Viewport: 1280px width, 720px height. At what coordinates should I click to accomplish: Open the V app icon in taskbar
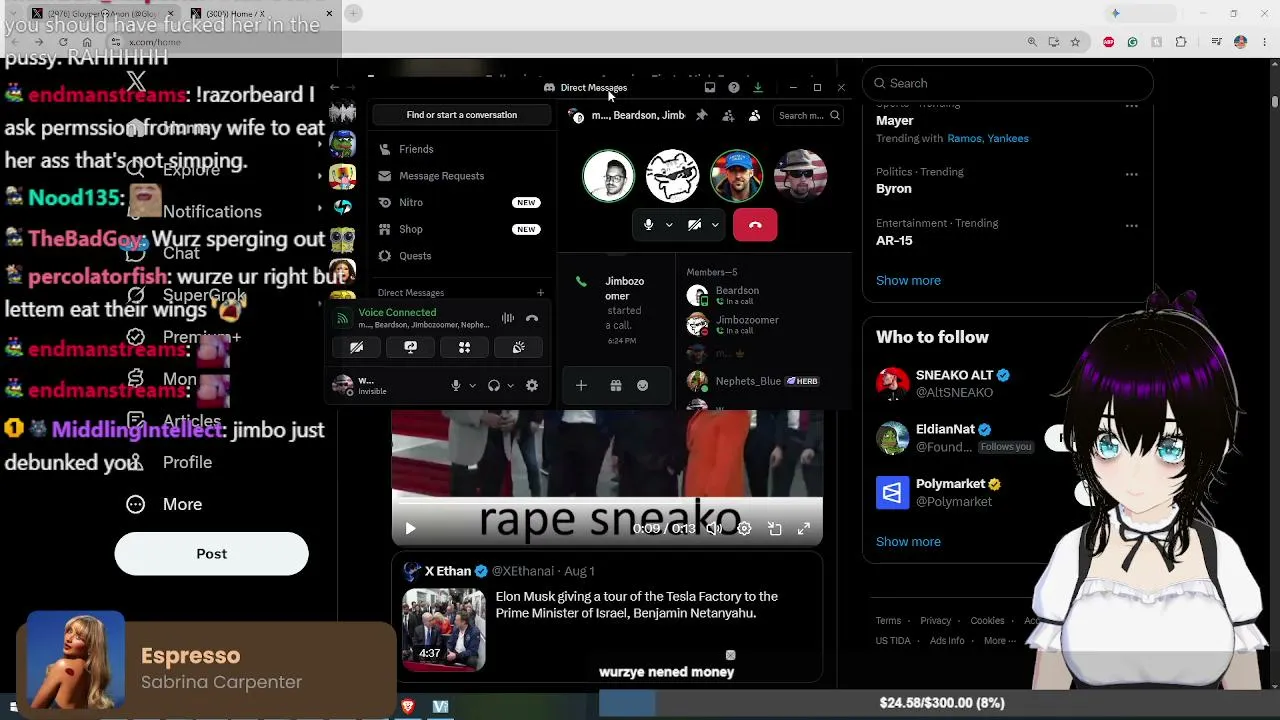(440, 707)
